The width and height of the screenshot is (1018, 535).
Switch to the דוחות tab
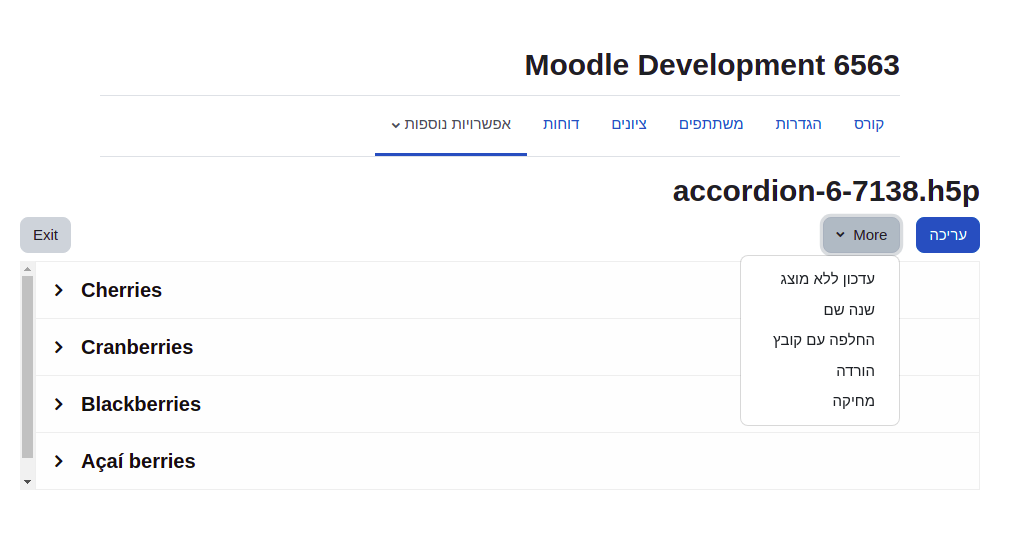coord(561,125)
